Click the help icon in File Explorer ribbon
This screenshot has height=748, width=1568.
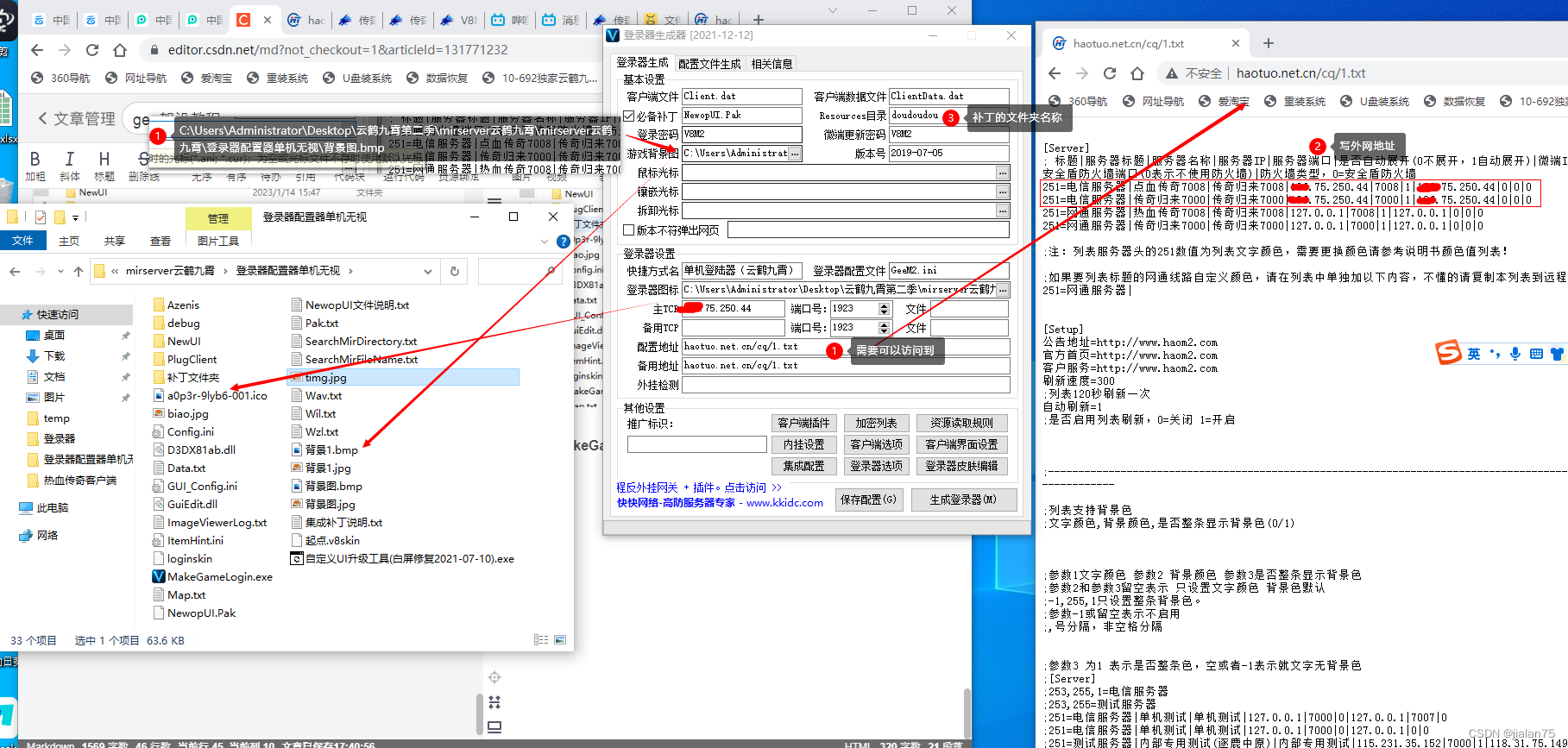pos(564,242)
